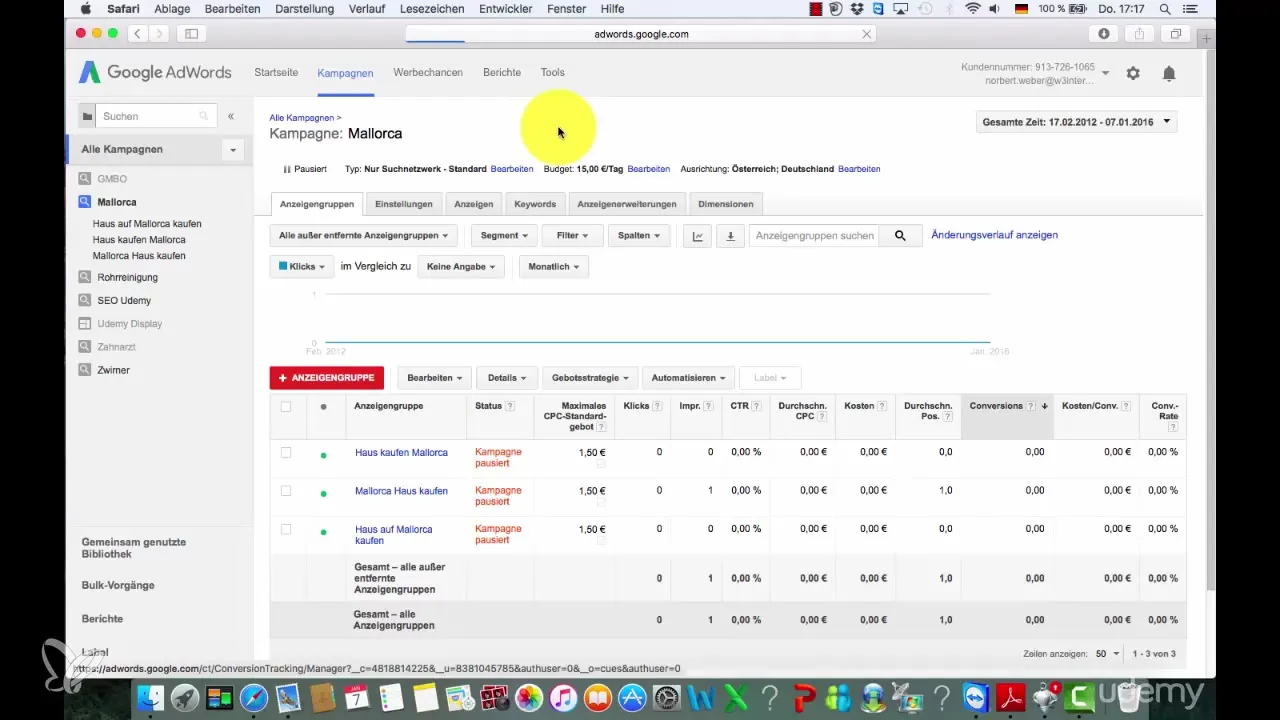The height and width of the screenshot is (720, 1280).
Task: Show Safari sidebar button
Action: pos(191,34)
